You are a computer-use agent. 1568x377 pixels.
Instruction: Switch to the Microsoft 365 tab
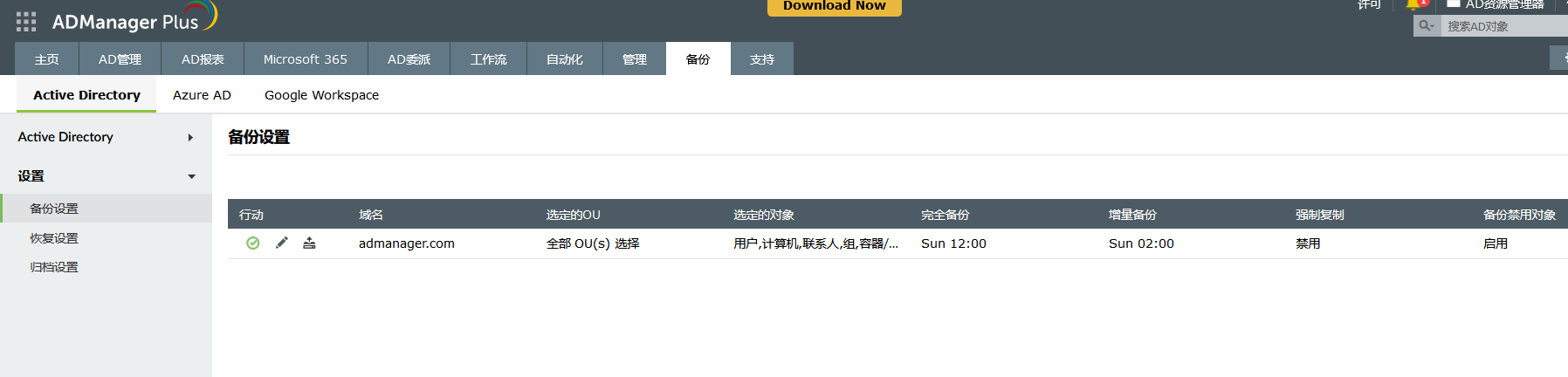pyautogui.click(x=306, y=58)
